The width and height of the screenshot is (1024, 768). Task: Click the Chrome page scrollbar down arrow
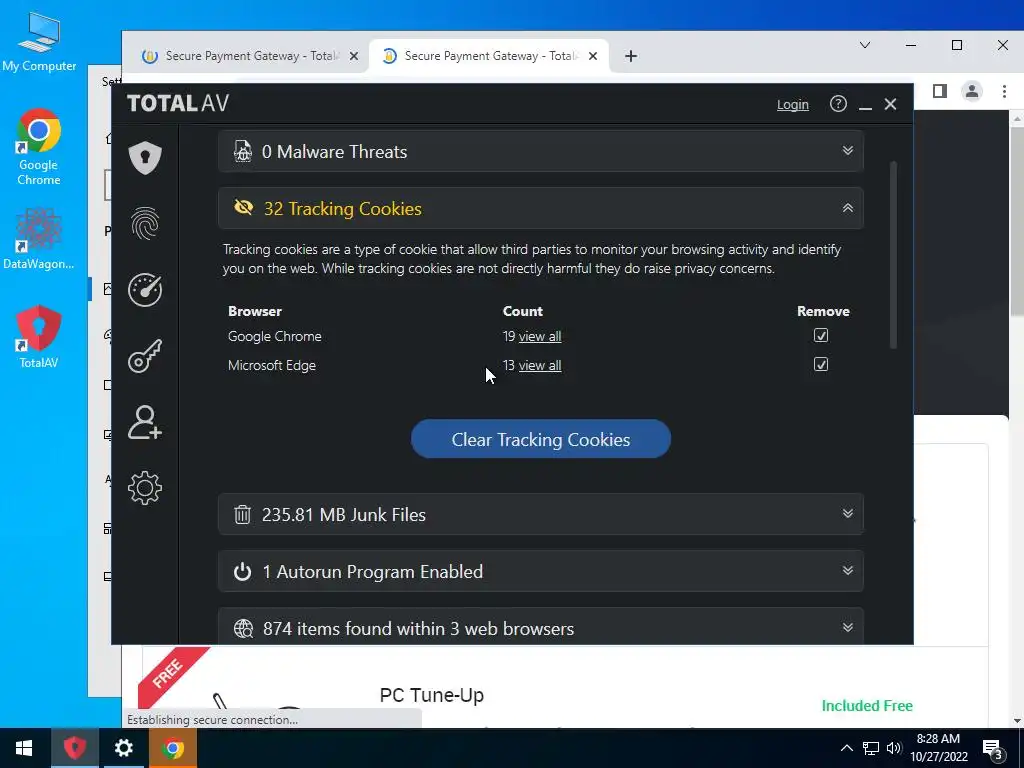1017,721
